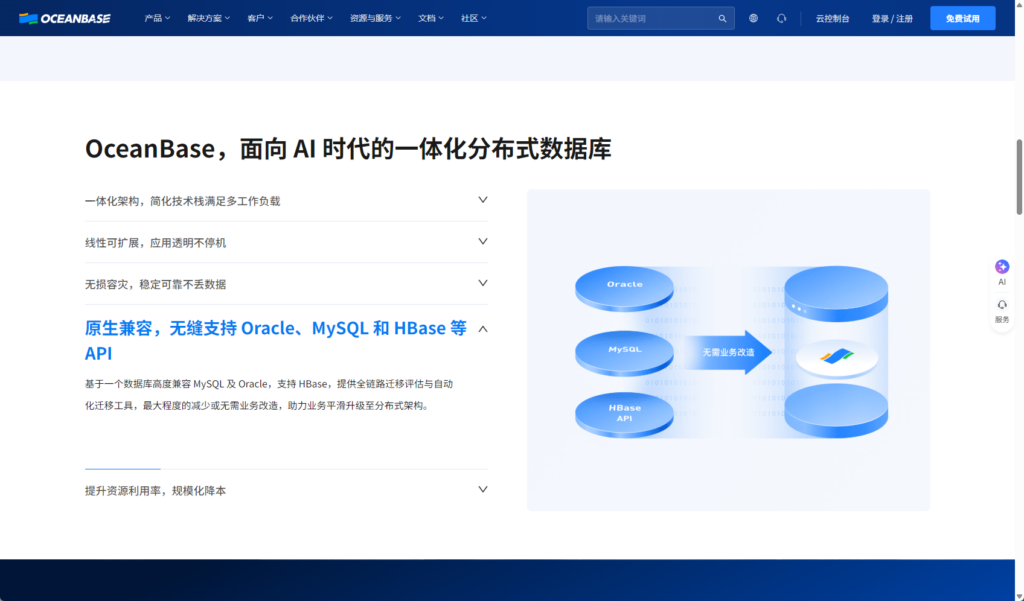Click the 线性可扩展，应用透明不停机 heading

[155, 243]
